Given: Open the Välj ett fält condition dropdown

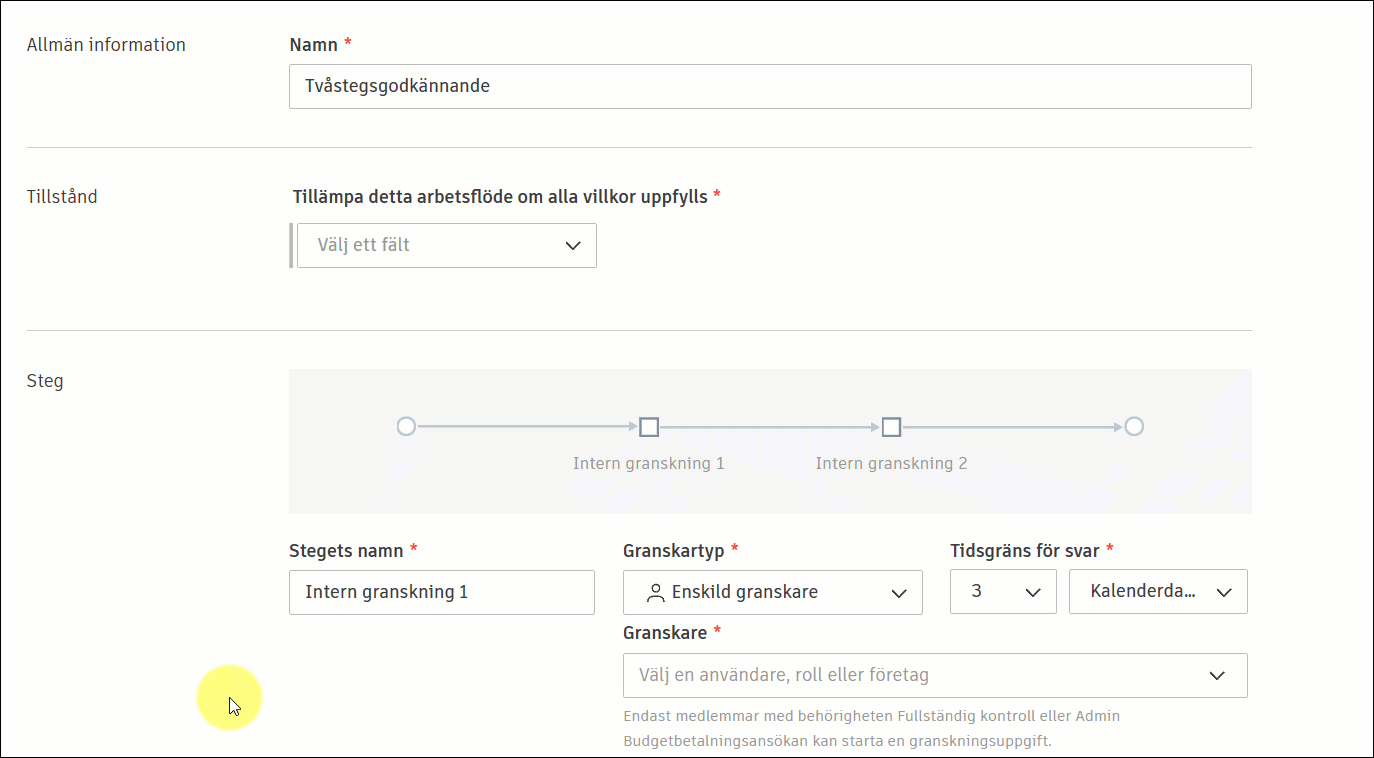Looking at the screenshot, I should point(446,245).
